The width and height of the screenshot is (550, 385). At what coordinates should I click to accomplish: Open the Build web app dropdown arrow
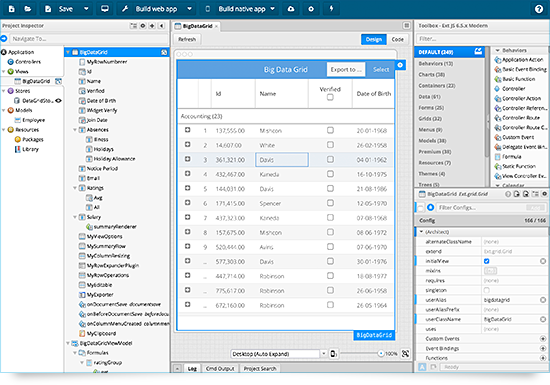point(189,9)
